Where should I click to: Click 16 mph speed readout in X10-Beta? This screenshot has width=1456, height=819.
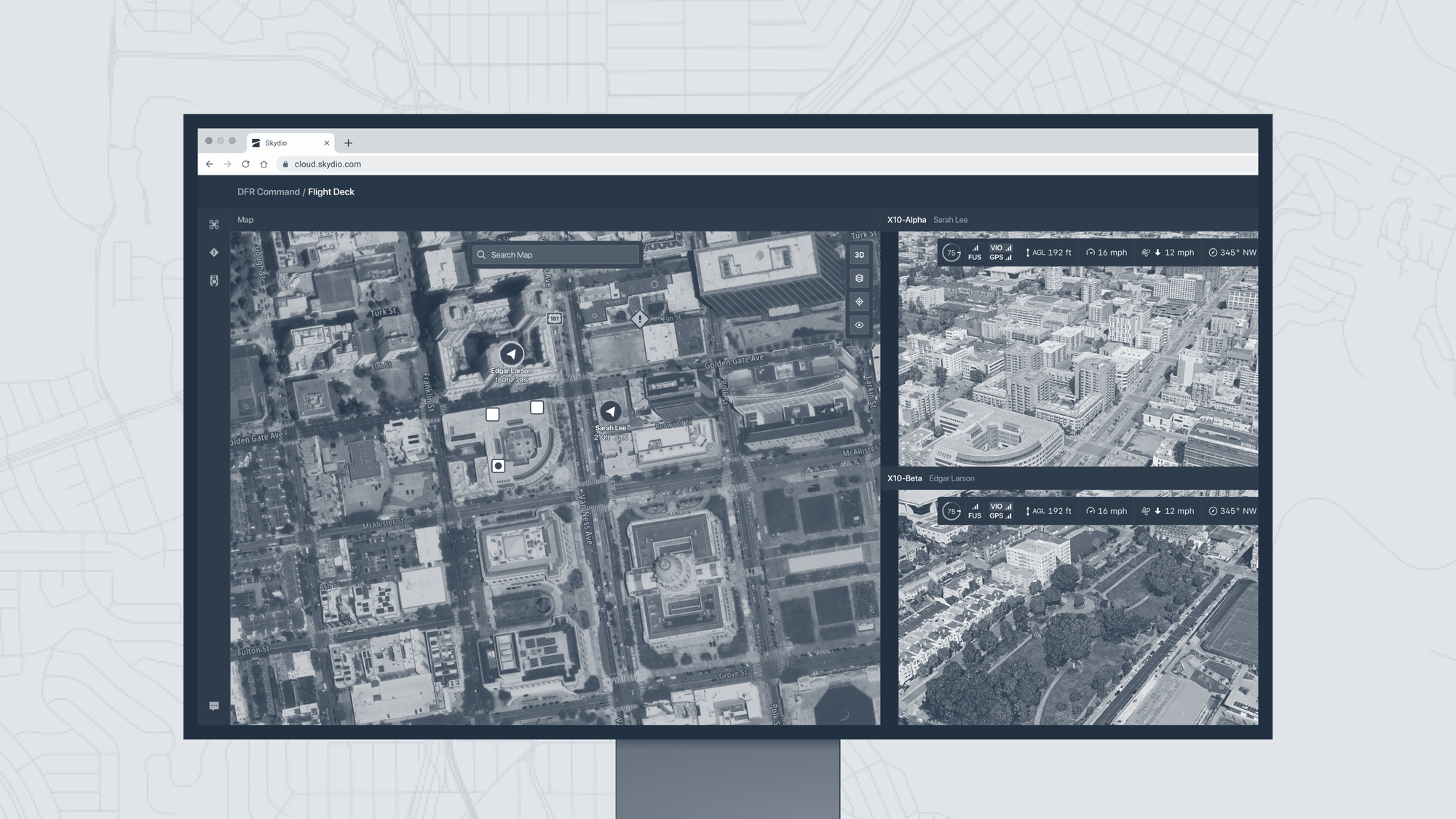[1107, 511]
